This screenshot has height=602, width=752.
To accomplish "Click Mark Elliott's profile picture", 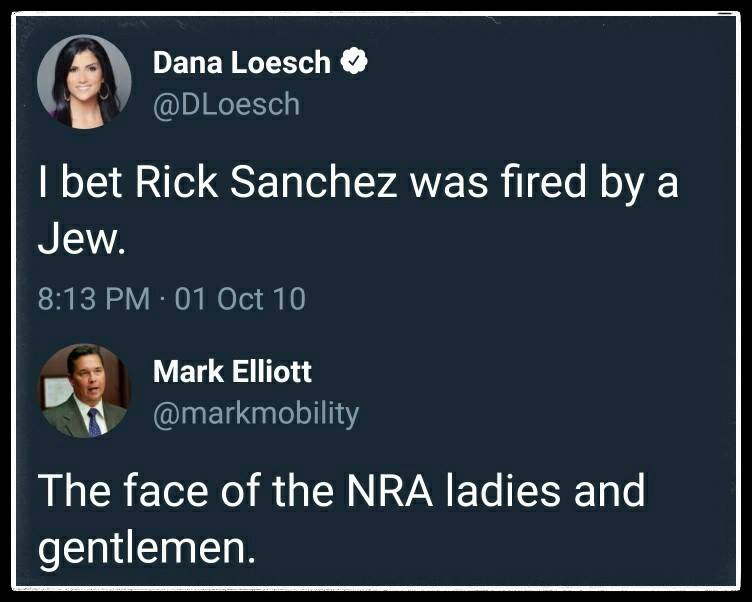I will coord(84,390).
